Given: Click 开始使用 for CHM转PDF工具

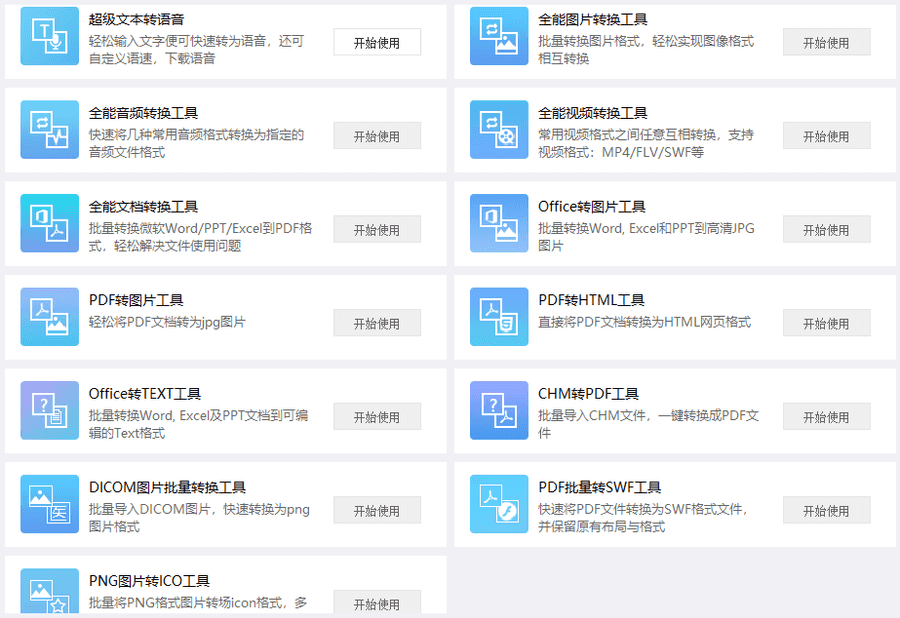Looking at the screenshot, I should tap(827, 417).
